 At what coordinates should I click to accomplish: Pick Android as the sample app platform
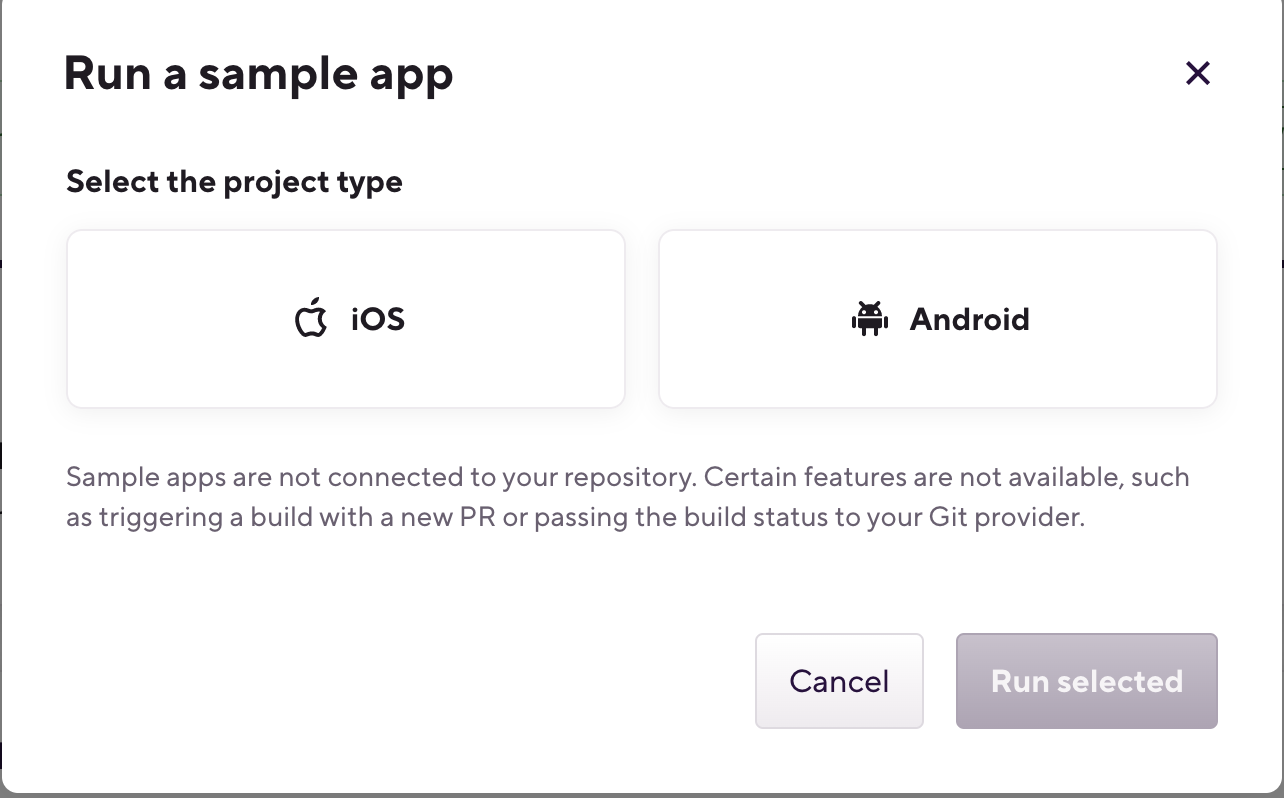coord(938,319)
